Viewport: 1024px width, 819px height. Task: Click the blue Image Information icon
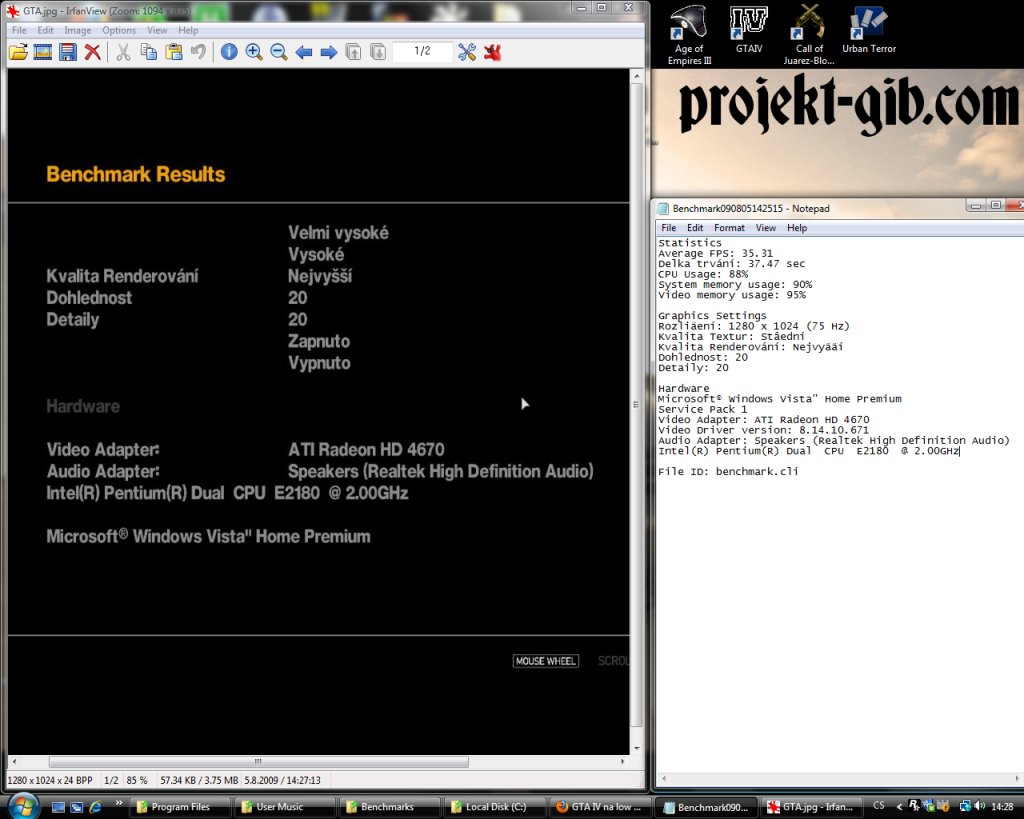click(x=229, y=52)
